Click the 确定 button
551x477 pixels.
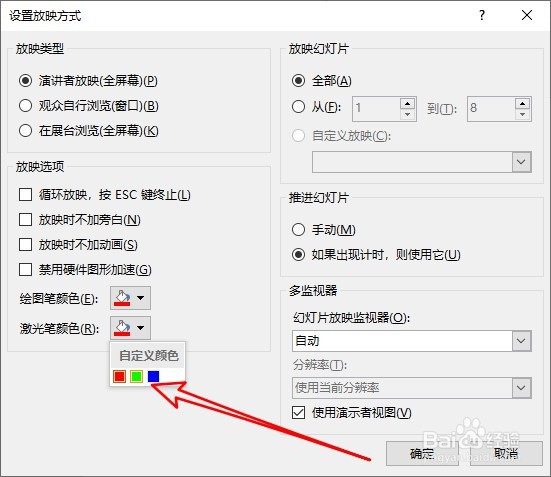422,454
